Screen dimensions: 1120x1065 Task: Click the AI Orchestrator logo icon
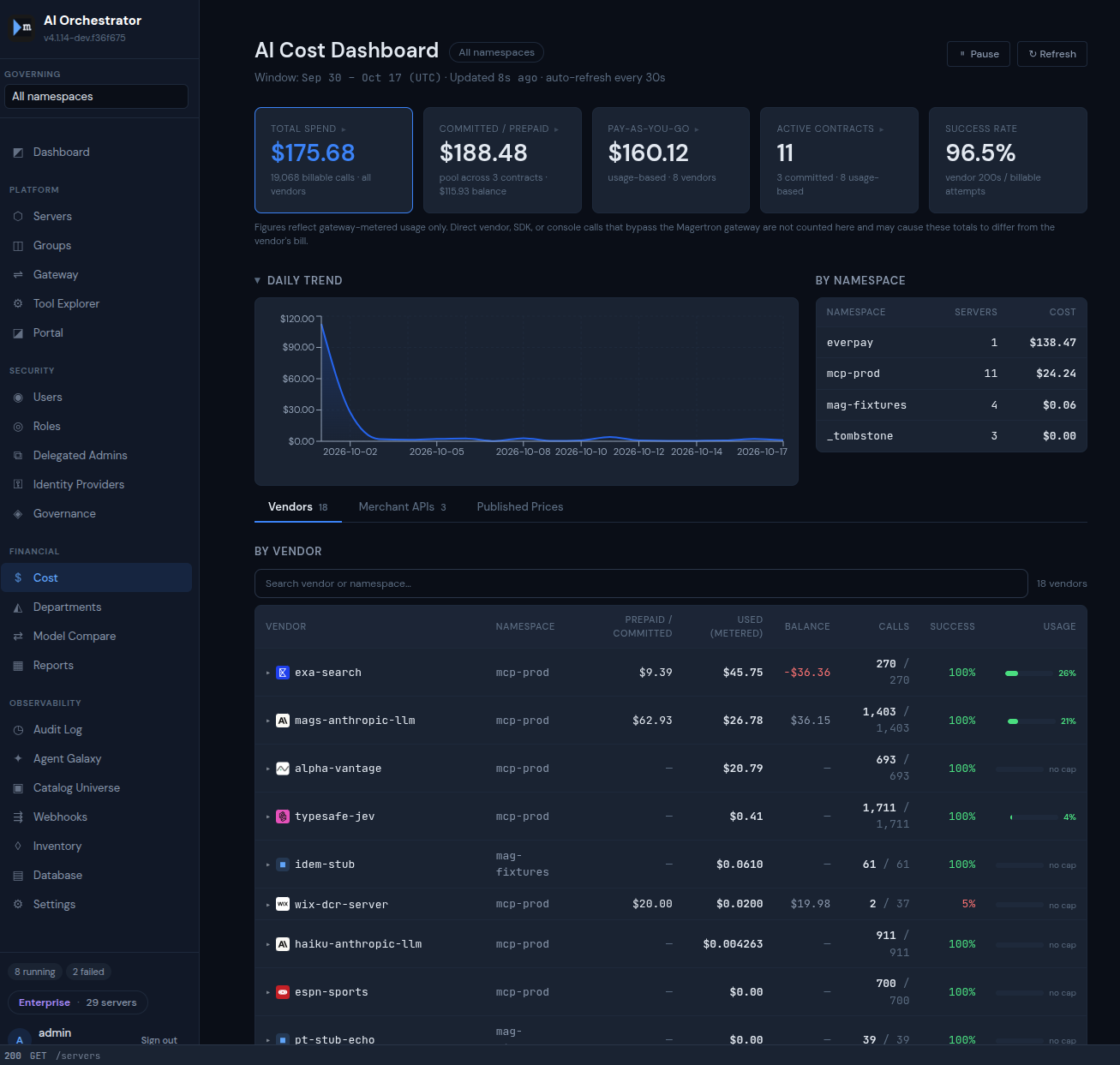coord(22,28)
